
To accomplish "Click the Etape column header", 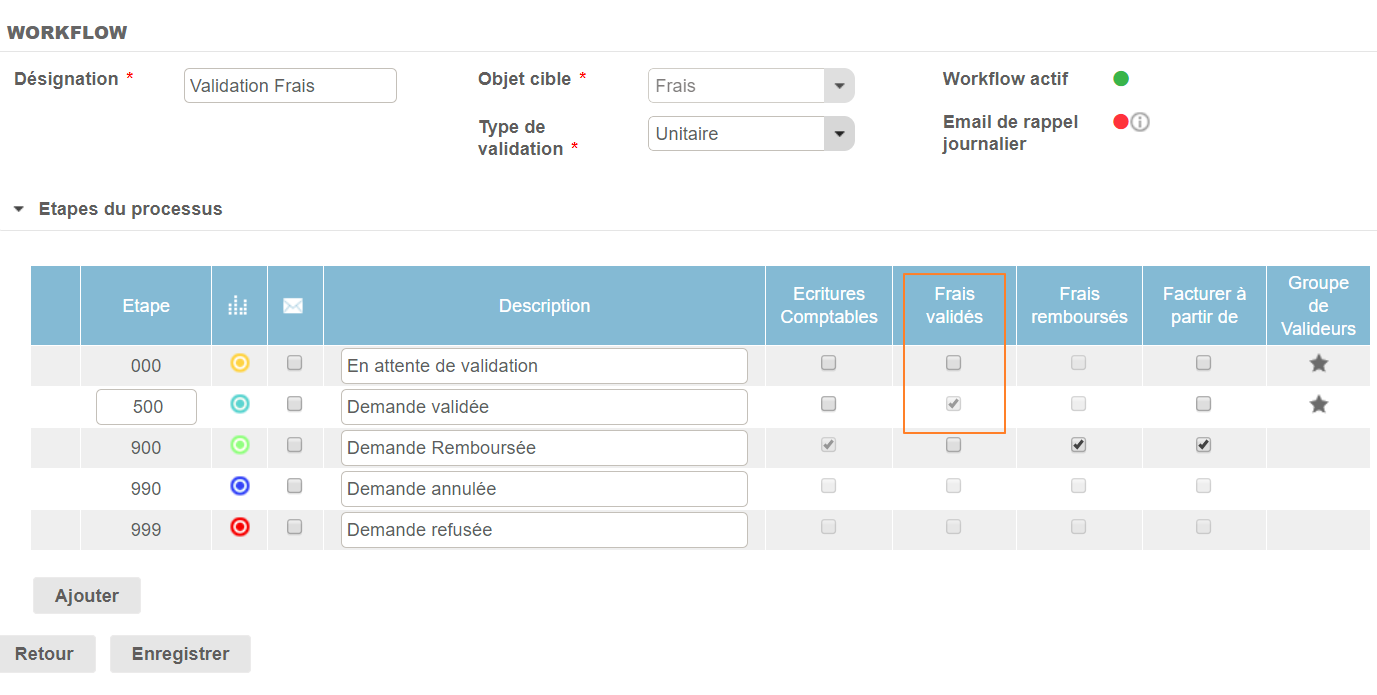I will click(x=146, y=306).
